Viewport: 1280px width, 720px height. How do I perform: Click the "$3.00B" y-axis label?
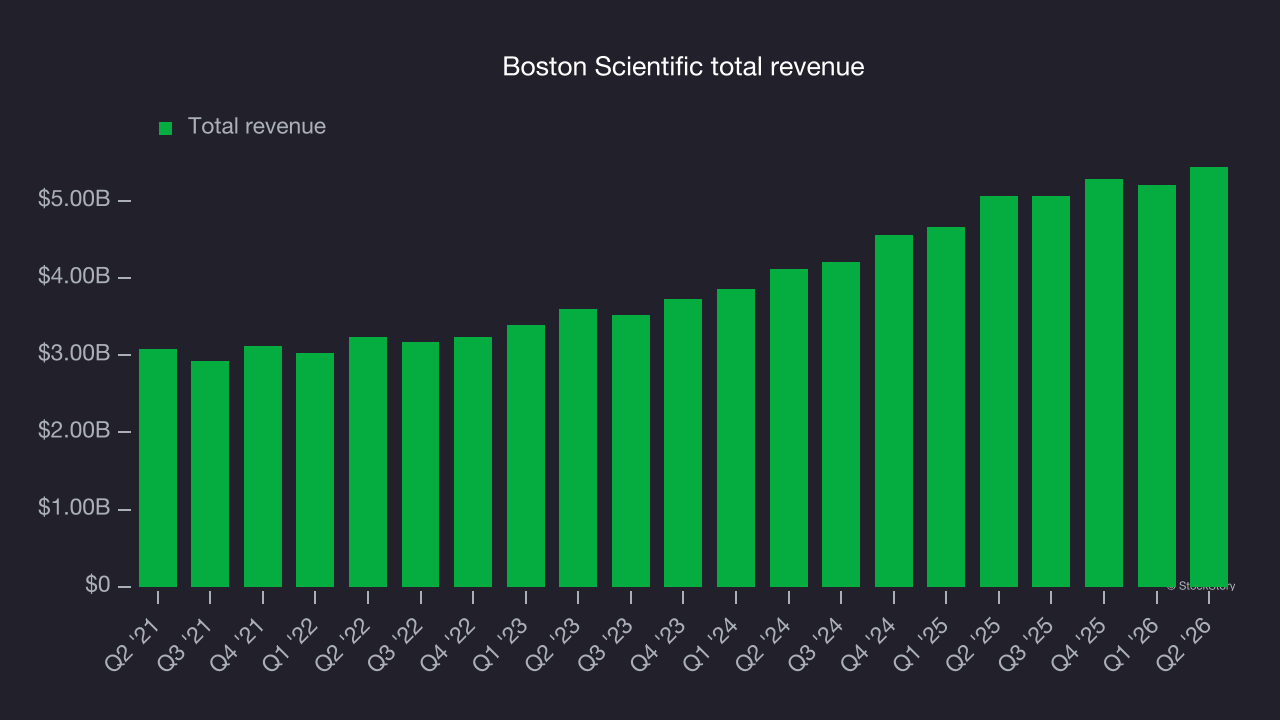coord(73,354)
